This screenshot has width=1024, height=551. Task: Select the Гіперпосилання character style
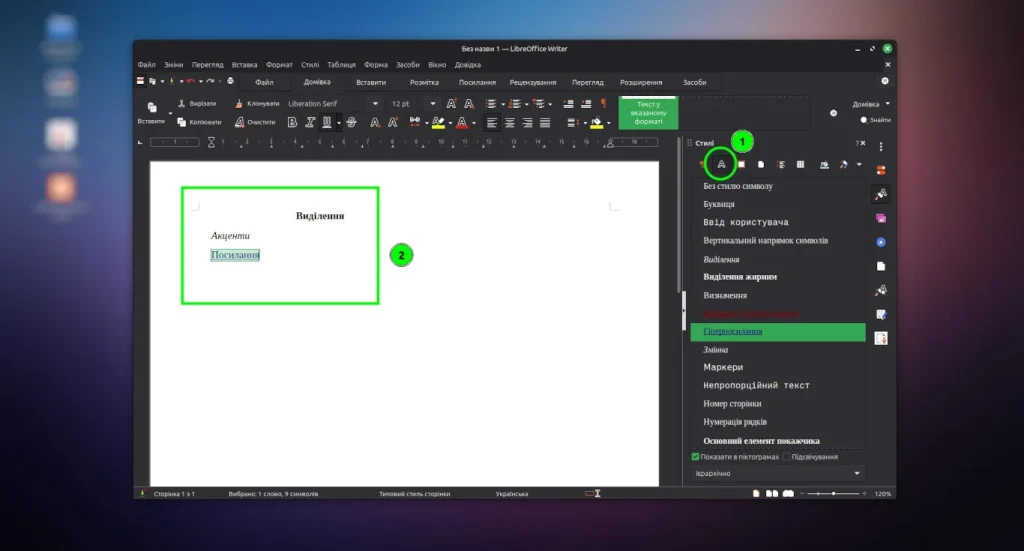tap(778, 332)
